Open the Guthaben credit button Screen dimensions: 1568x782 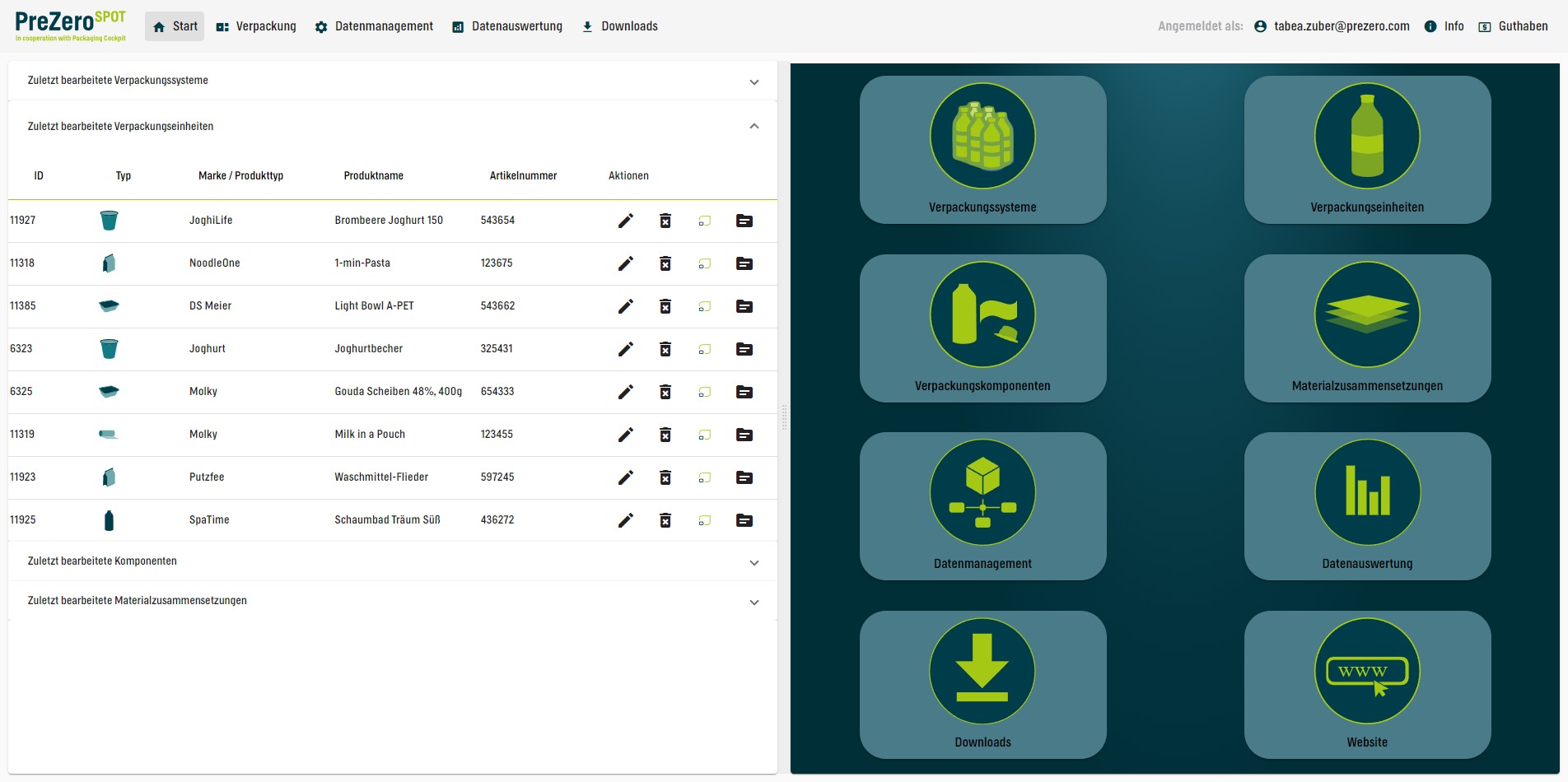pos(1513,26)
